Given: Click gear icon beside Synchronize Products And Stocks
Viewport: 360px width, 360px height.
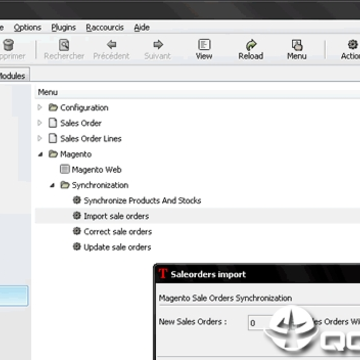Looking at the screenshot, I should 77,200.
